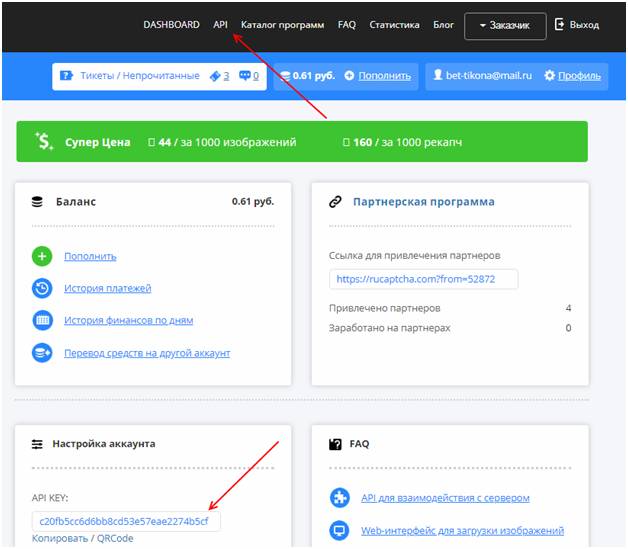Open Web-интерфейс для загрузки изображений

[x=462, y=531]
